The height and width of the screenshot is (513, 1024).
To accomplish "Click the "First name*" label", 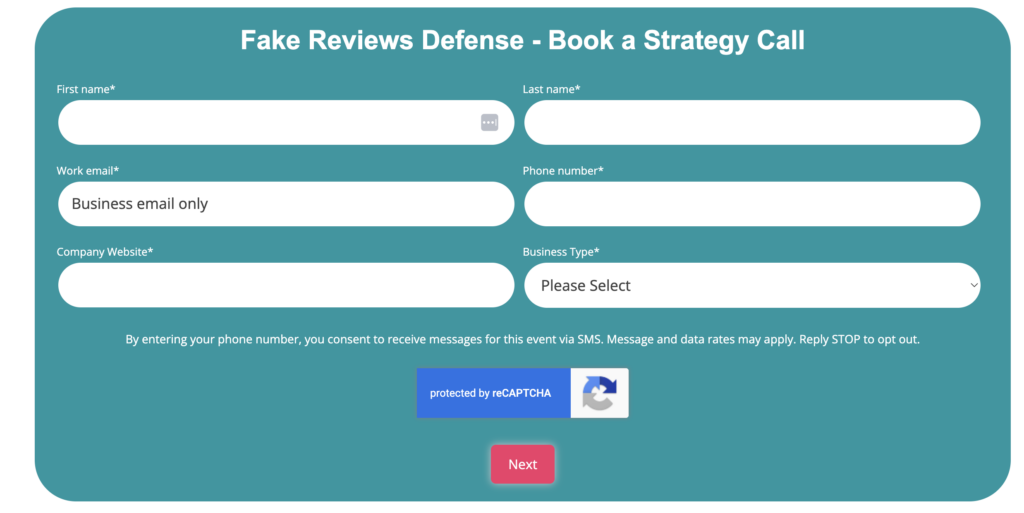I will (x=86, y=89).
